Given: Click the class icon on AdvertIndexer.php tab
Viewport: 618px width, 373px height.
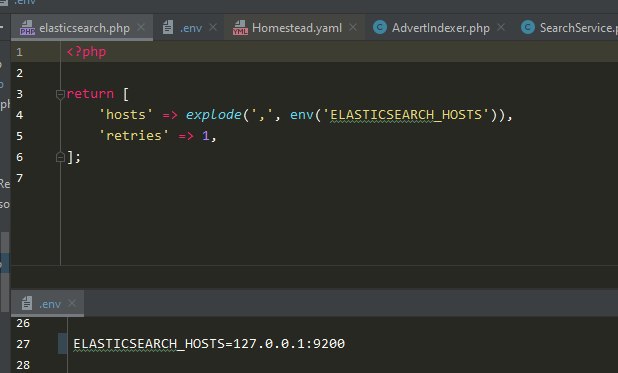Looking at the screenshot, I should (380, 28).
